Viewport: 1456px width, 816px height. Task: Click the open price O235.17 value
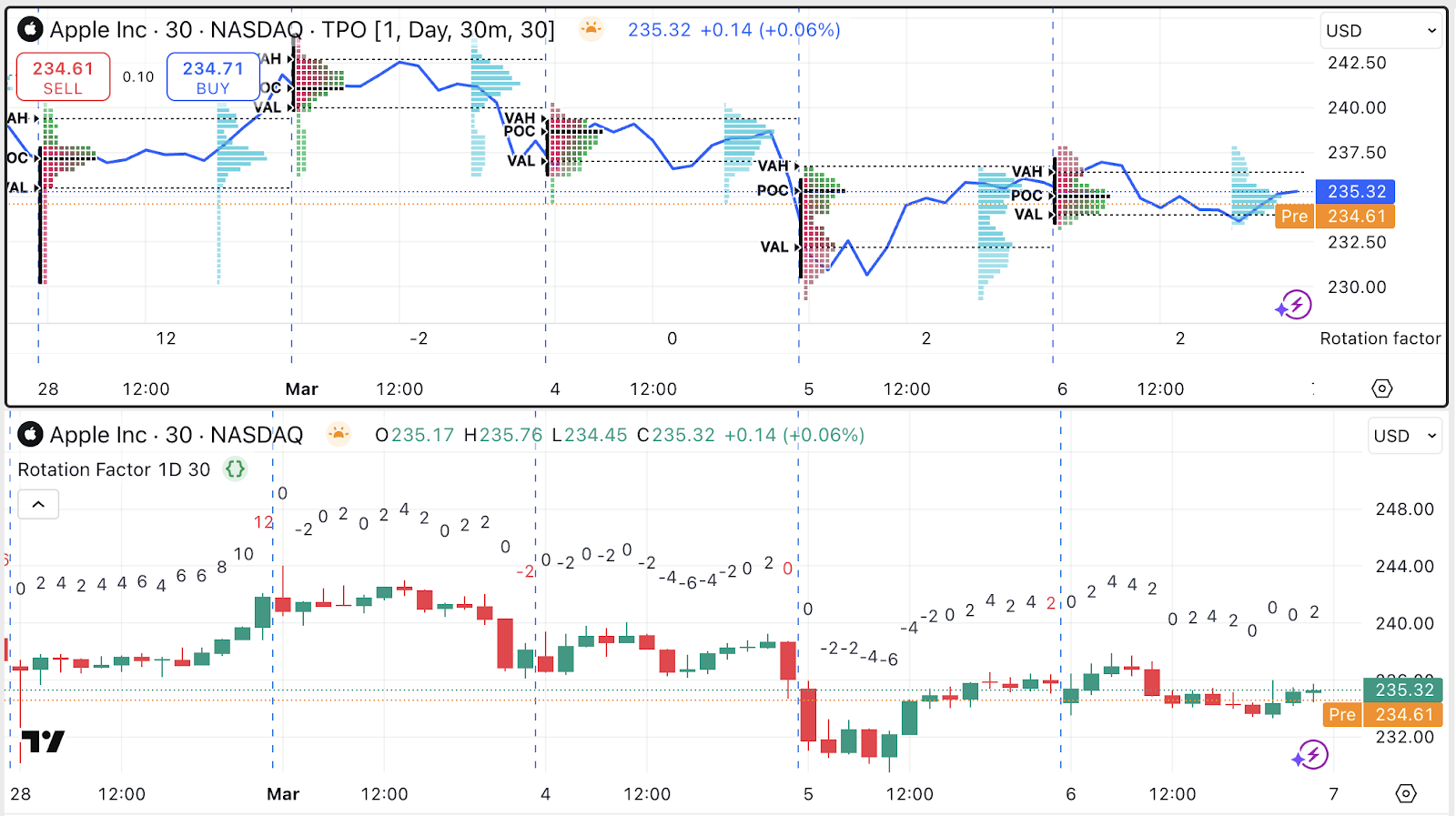tap(414, 435)
